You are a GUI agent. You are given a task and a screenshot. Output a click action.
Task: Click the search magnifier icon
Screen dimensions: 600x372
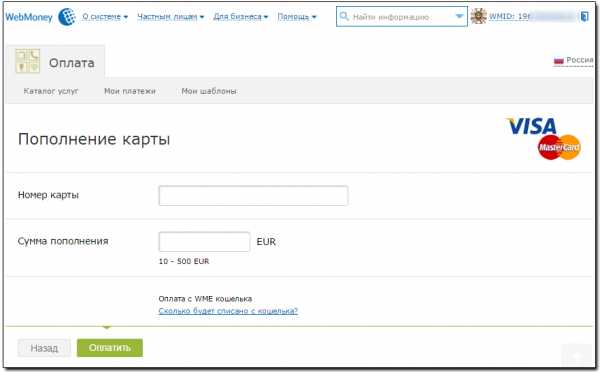tap(344, 16)
